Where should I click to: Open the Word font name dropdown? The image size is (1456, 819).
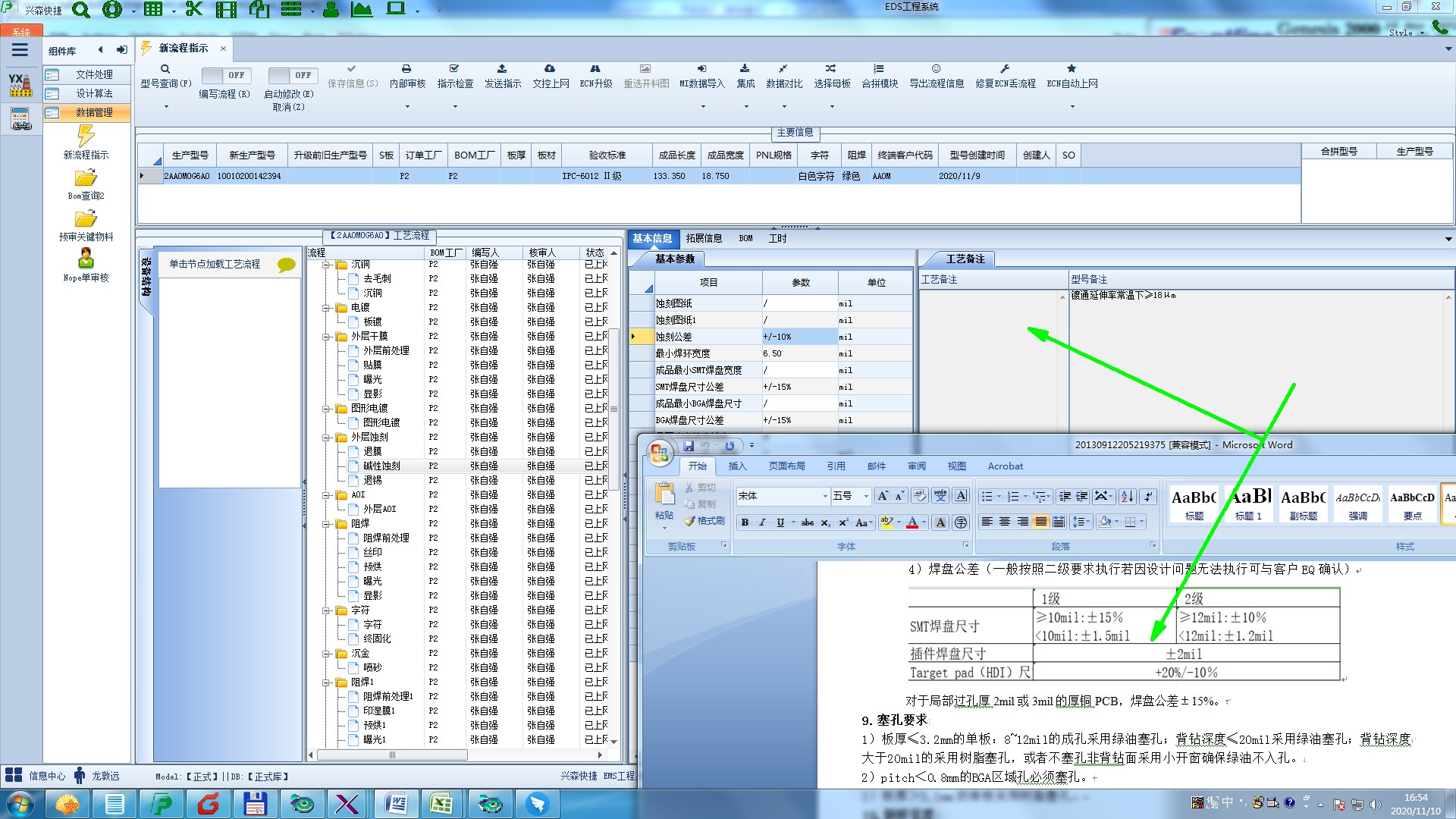point(825,496)
